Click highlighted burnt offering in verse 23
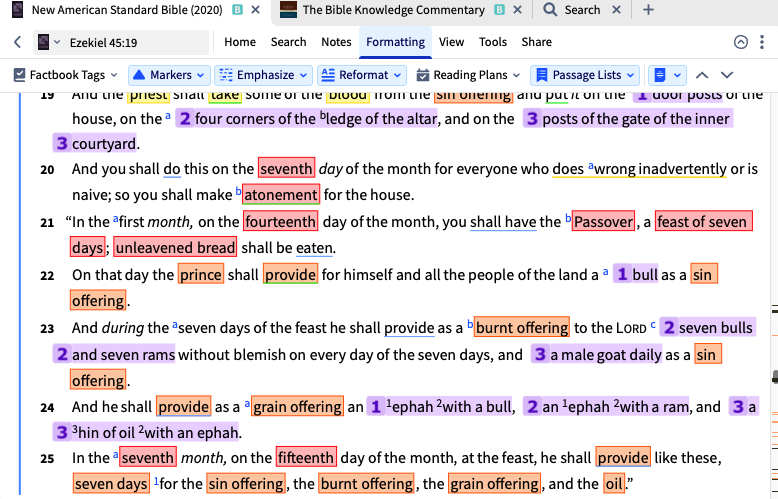 (x=522, y=327)
